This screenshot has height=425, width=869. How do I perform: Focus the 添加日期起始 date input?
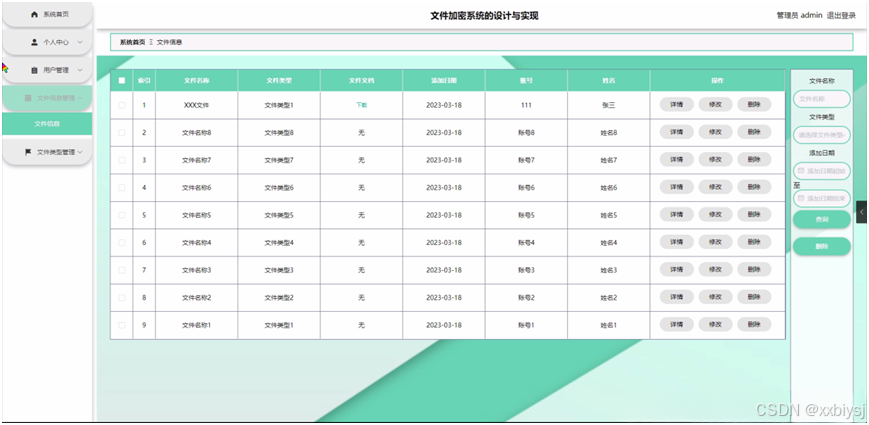tap(821, 171)
